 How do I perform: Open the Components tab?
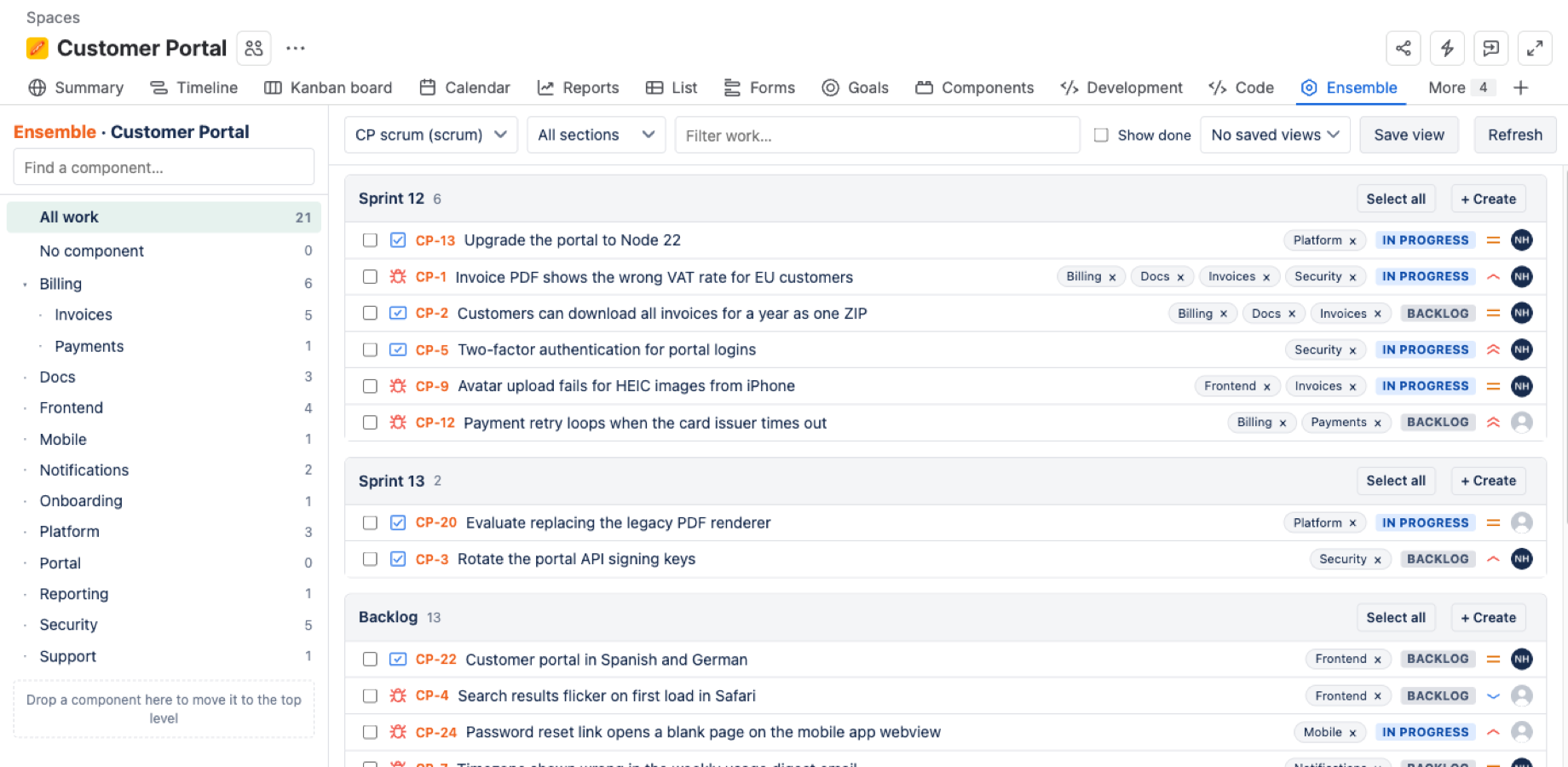tap(975, 88)
